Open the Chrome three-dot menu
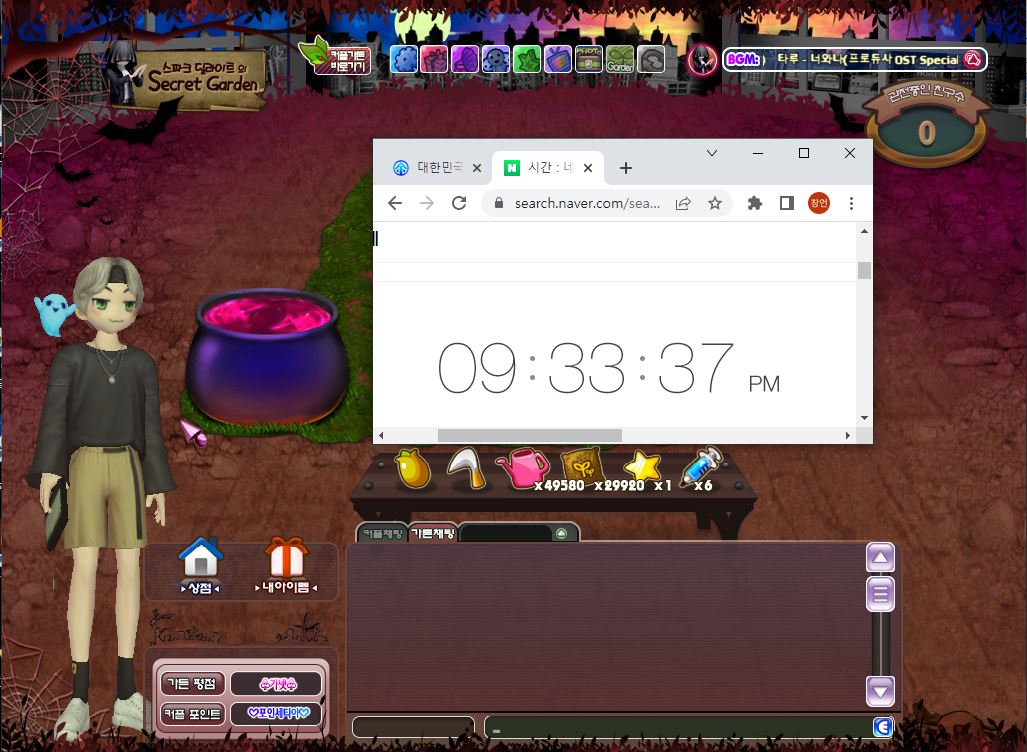Image resolution: width=1027 pixels, height=752 pixels. tap(851, 203)
